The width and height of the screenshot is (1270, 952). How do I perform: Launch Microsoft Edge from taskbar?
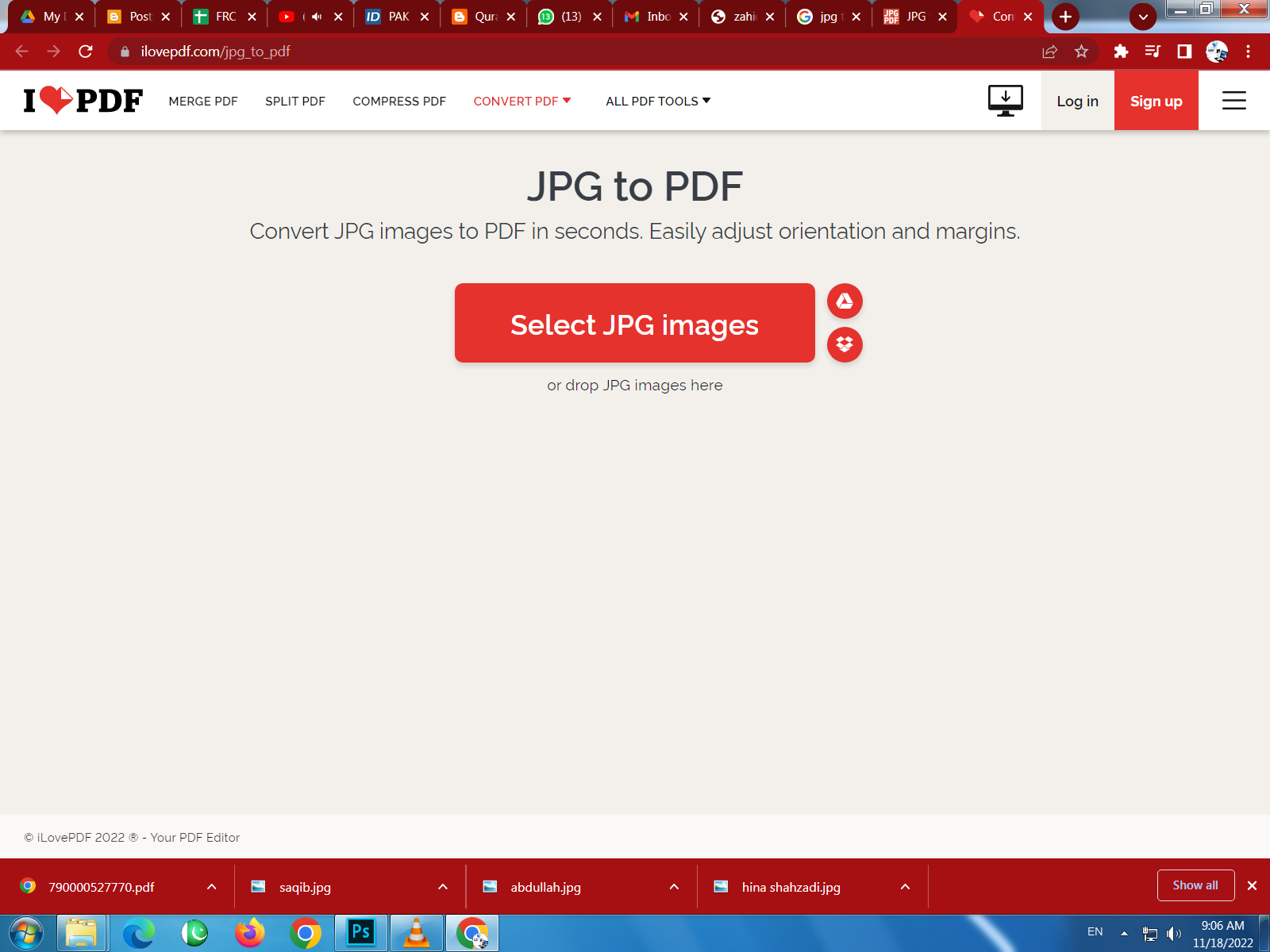click(x=139, y=933)
